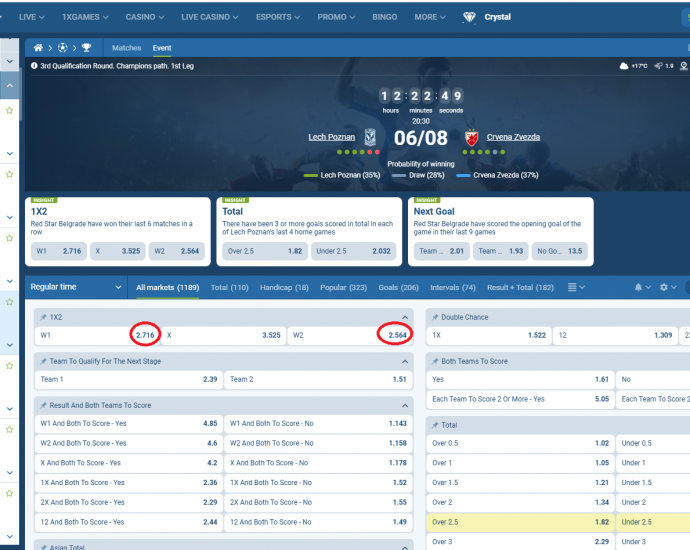
Task: Bet Both Teams To Score Yes 1.61
Action: 521,379
